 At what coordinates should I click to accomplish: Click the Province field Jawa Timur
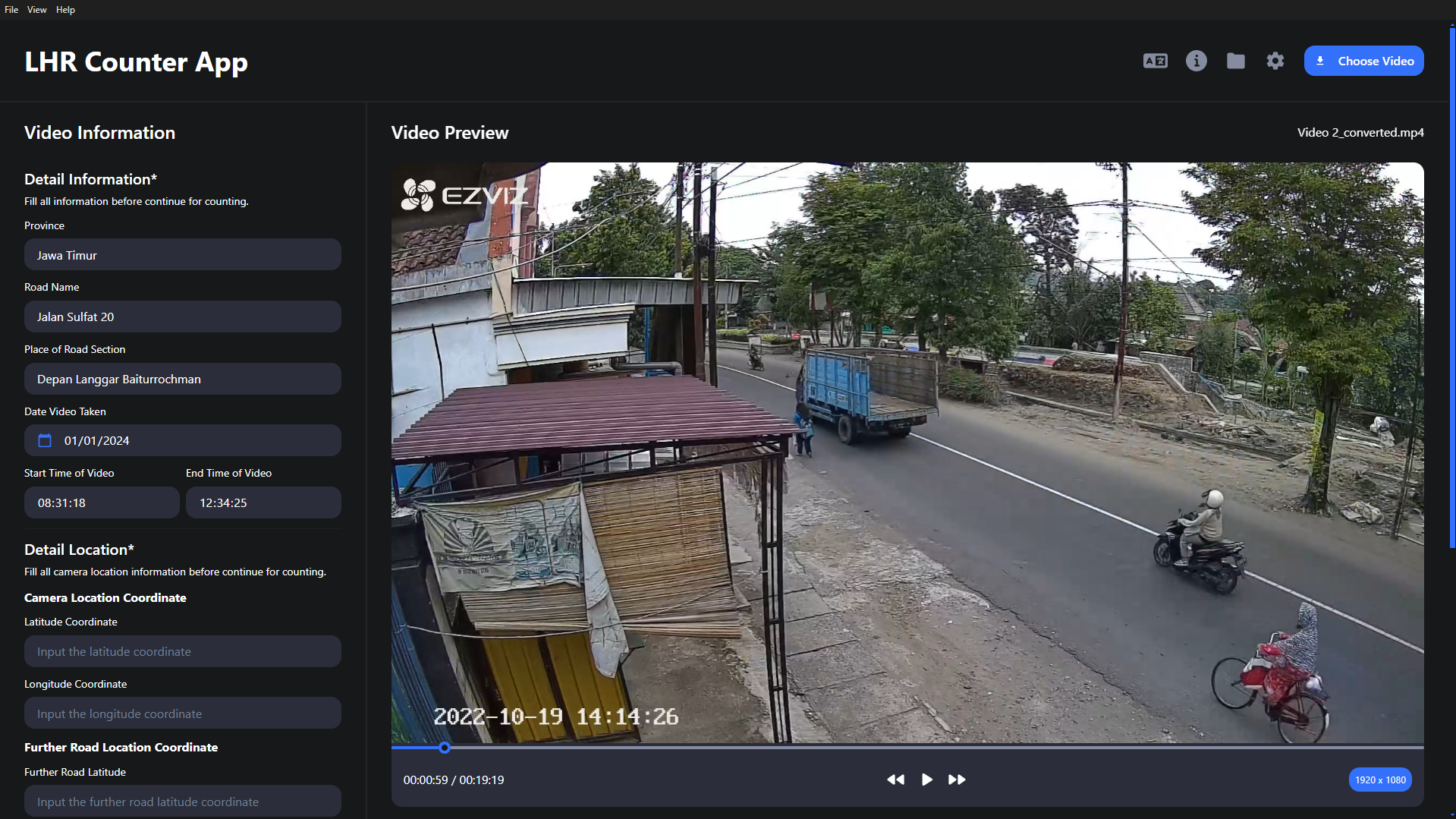182,255
